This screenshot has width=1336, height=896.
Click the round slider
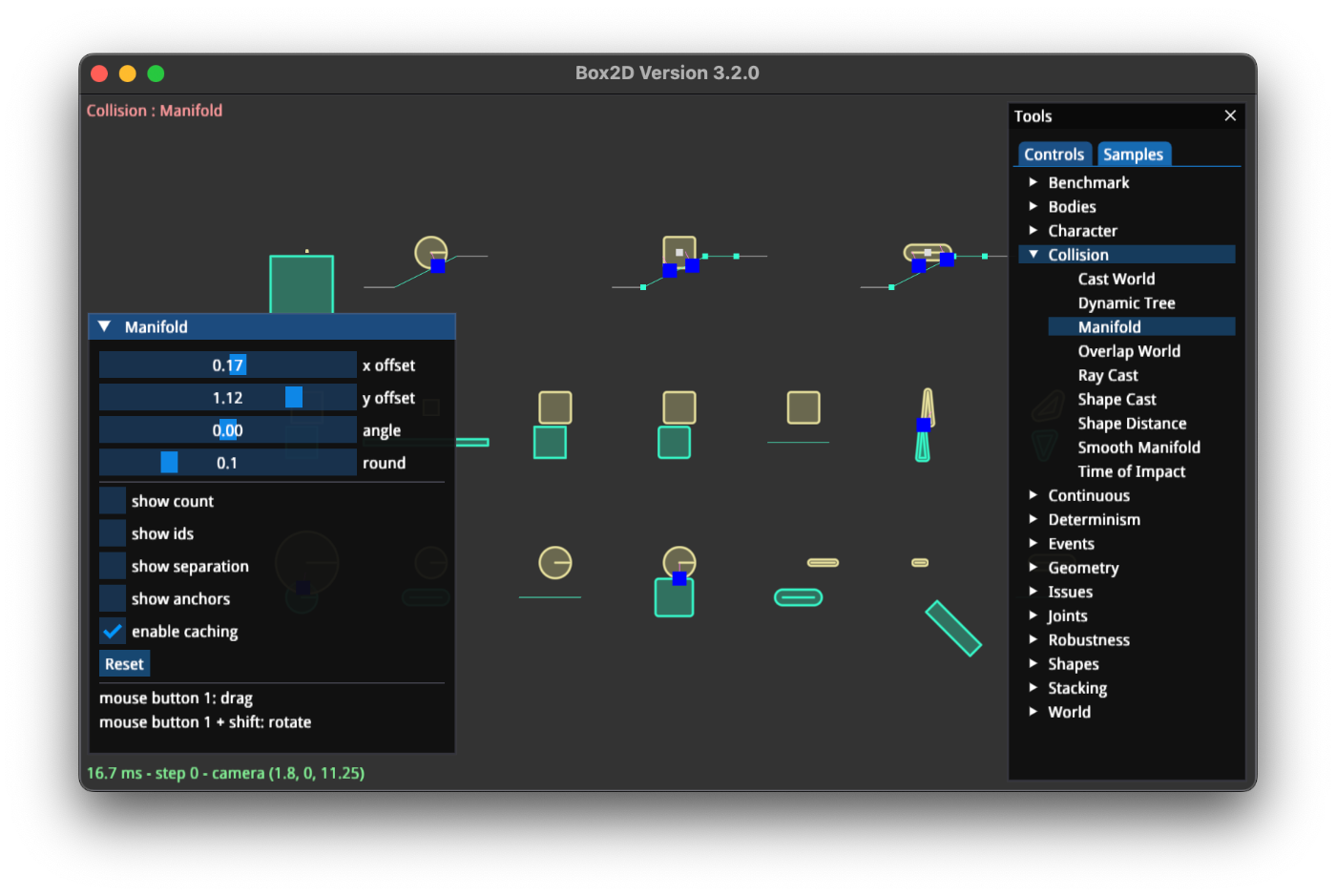pyautogui.click(x=227, y=462)
